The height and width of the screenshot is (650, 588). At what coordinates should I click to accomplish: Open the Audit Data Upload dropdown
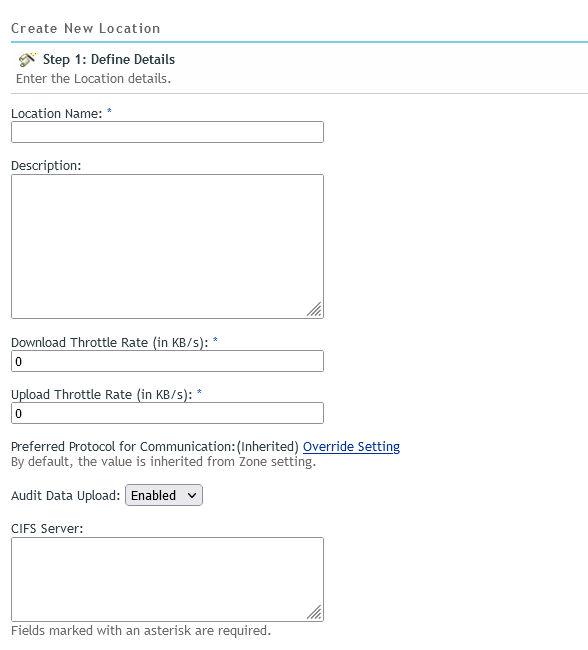[x=164, y=495]
